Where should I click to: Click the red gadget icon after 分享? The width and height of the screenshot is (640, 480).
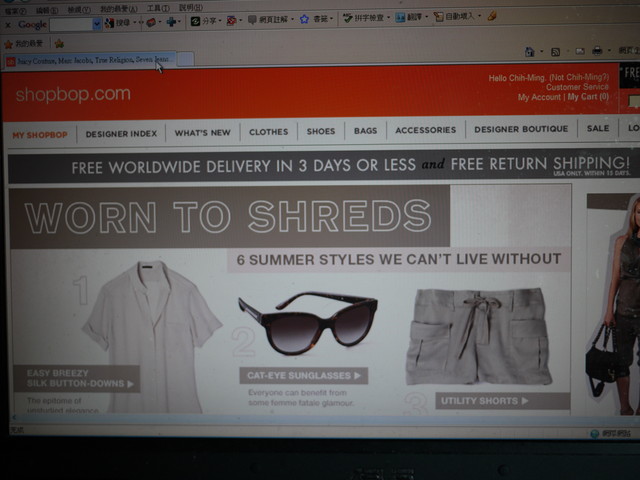coord(231,20)
